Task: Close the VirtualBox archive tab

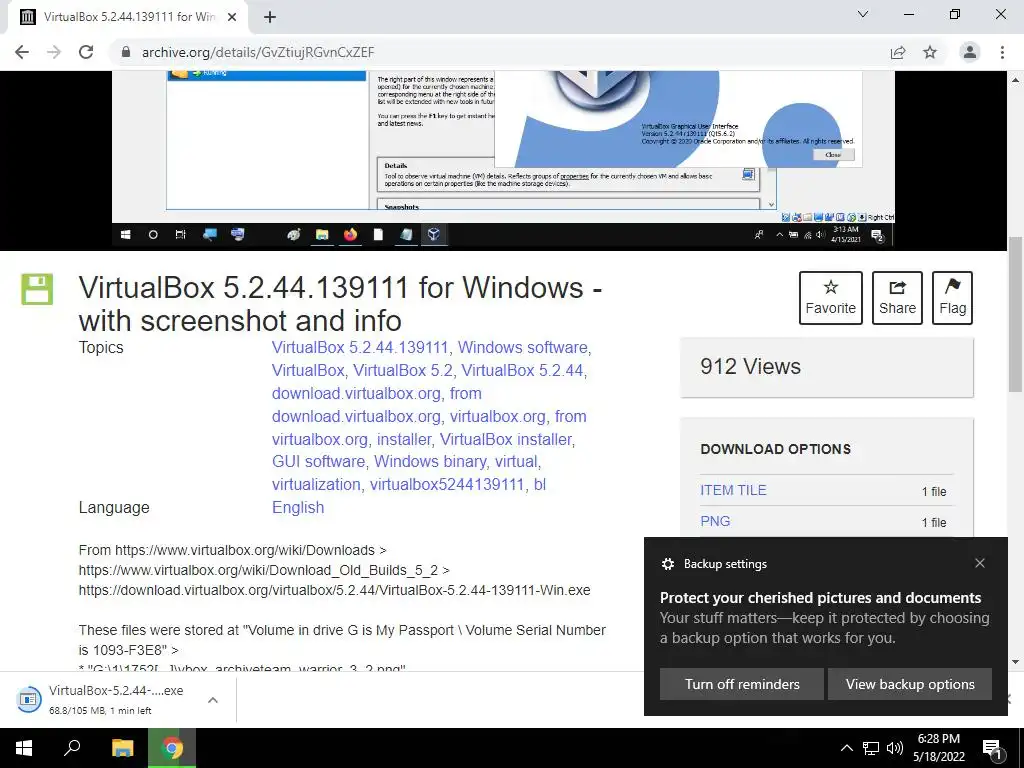Action: 232,17
